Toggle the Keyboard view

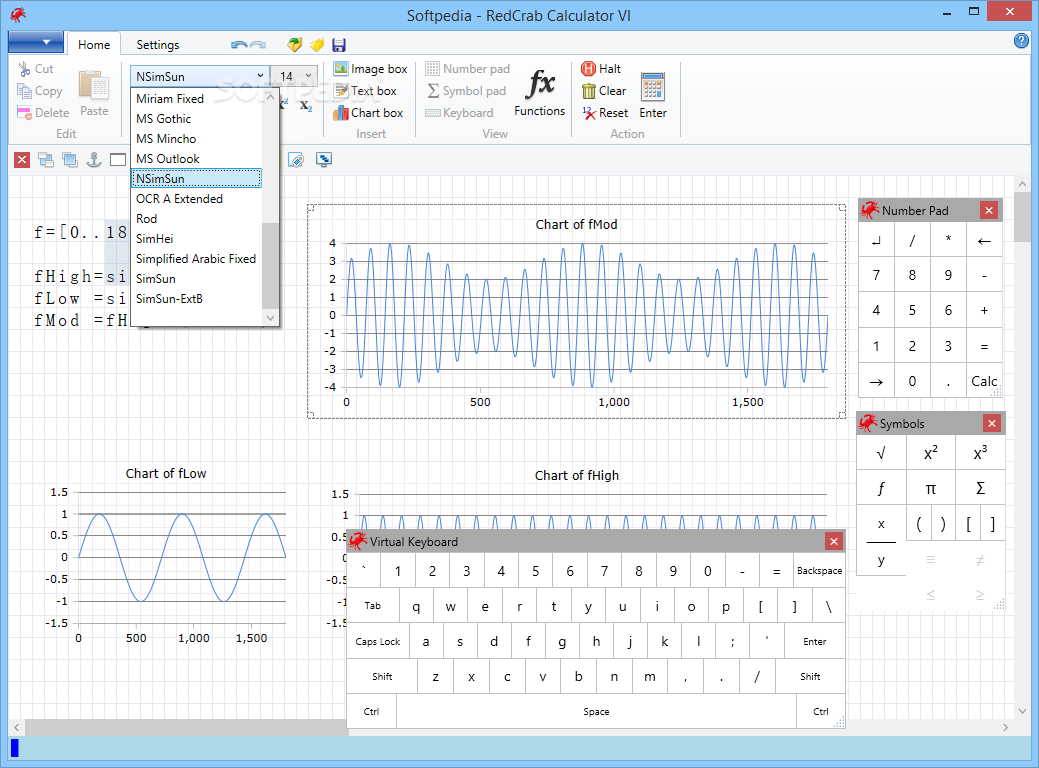[x=459, y=113]
